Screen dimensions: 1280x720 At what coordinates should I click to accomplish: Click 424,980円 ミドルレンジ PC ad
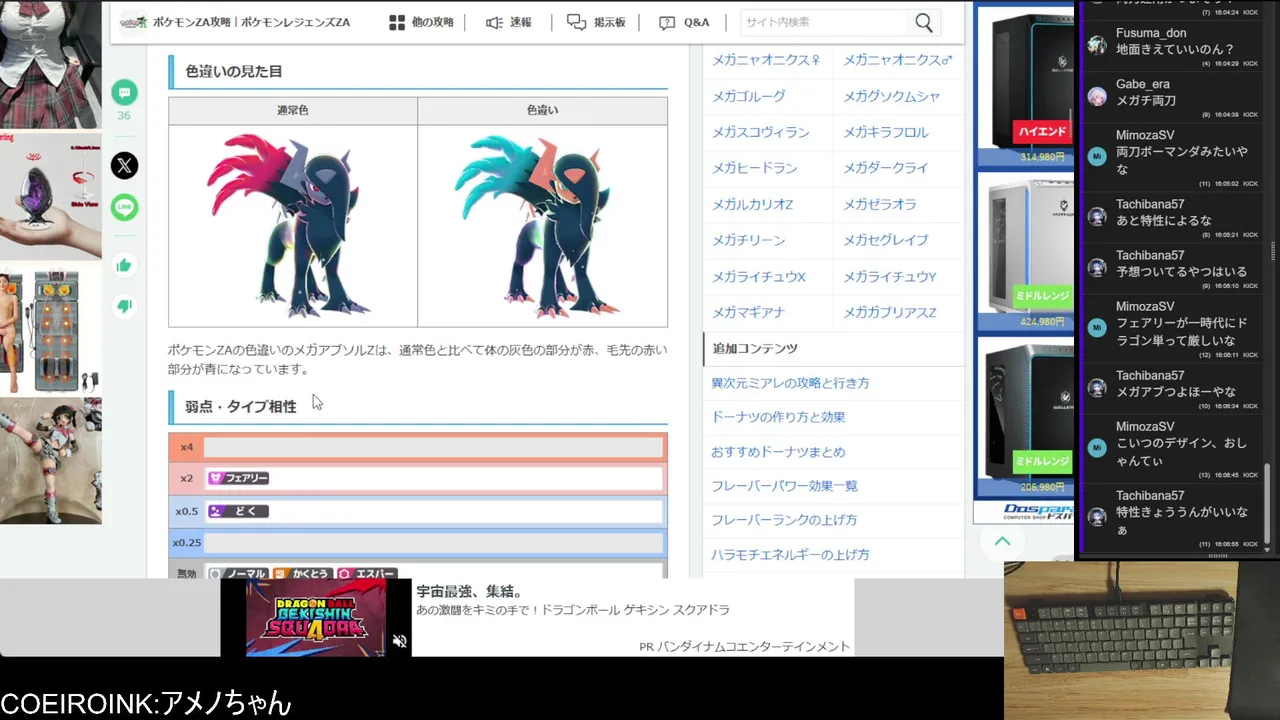[x=1026, y=251]
